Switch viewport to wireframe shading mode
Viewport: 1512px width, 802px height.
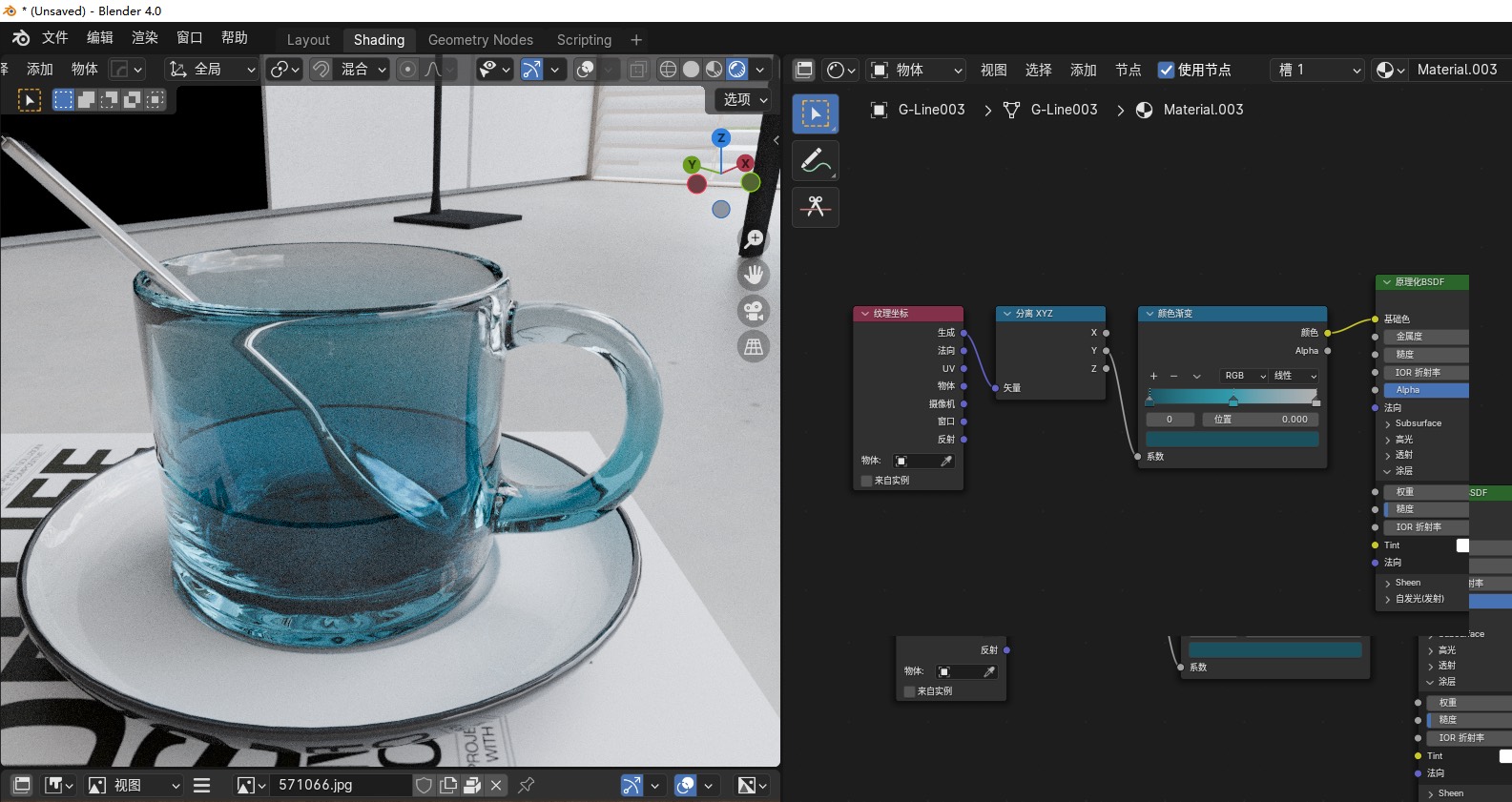coord(668,70)
